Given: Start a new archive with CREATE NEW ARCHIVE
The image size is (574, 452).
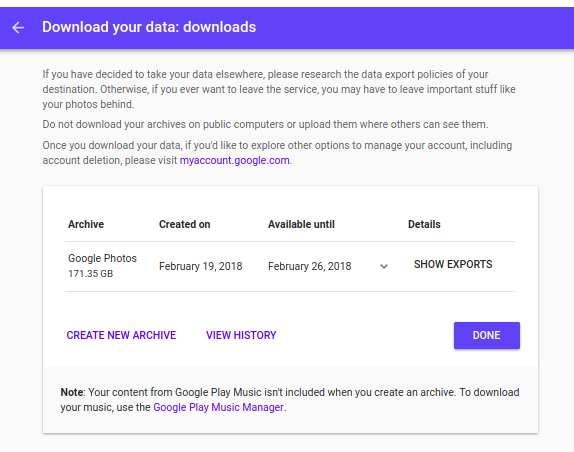Looking at the screenshot, I should click(x=121, y=335).
